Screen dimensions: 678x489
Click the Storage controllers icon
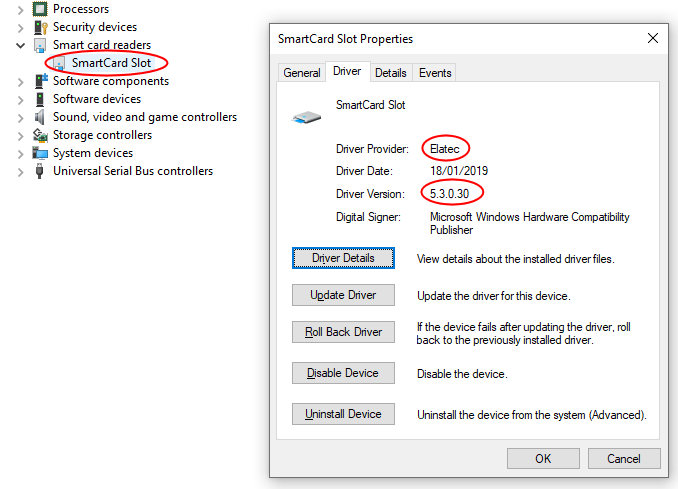click(40, 135)
